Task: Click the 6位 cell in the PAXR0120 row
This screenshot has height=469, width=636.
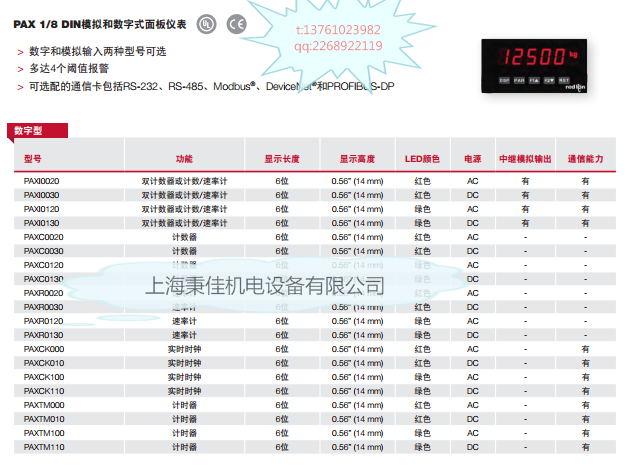Action: coord(282,321)
